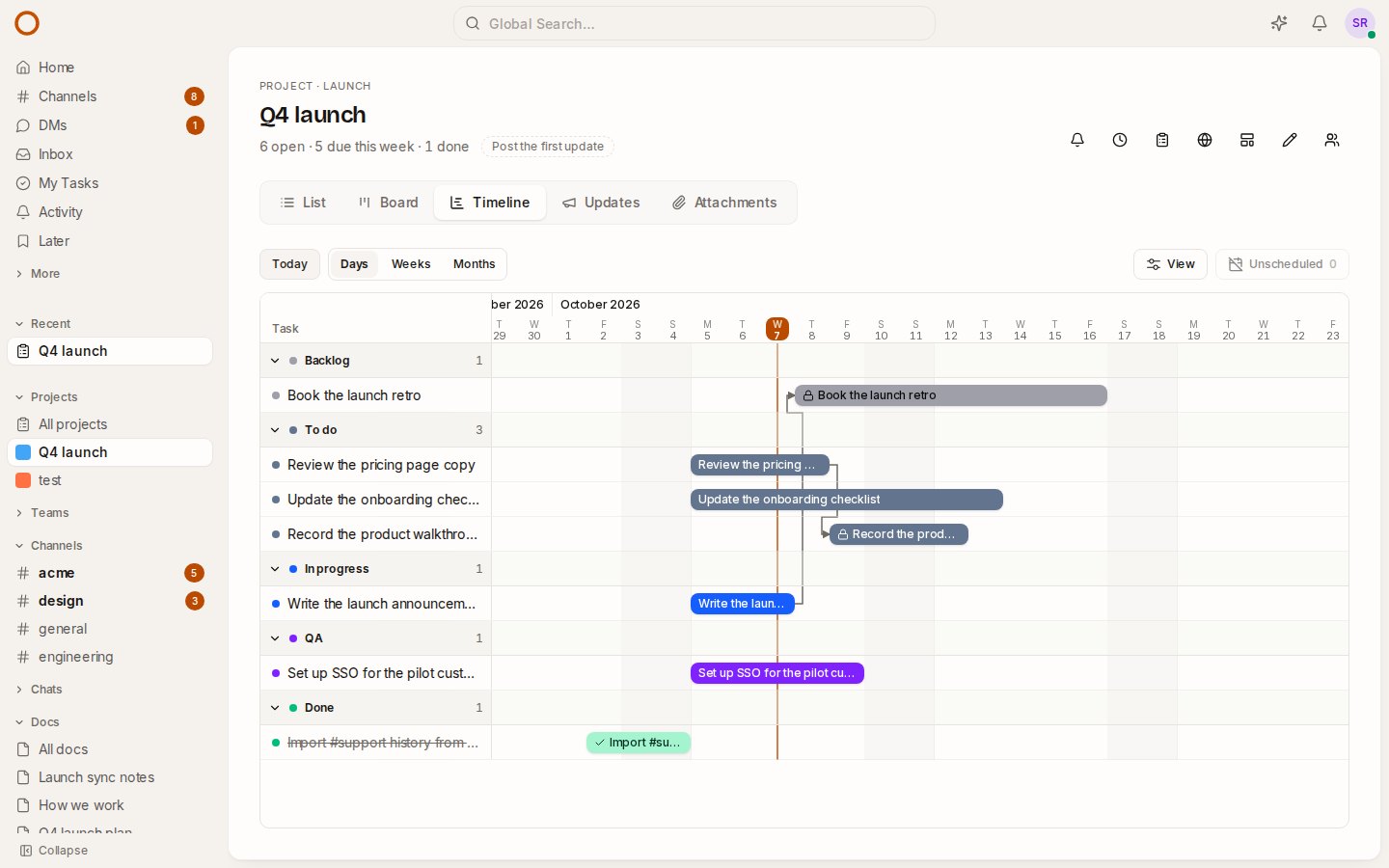Expand the Chats section
This screenshot has height=868, width=1389.
point(39,690)
